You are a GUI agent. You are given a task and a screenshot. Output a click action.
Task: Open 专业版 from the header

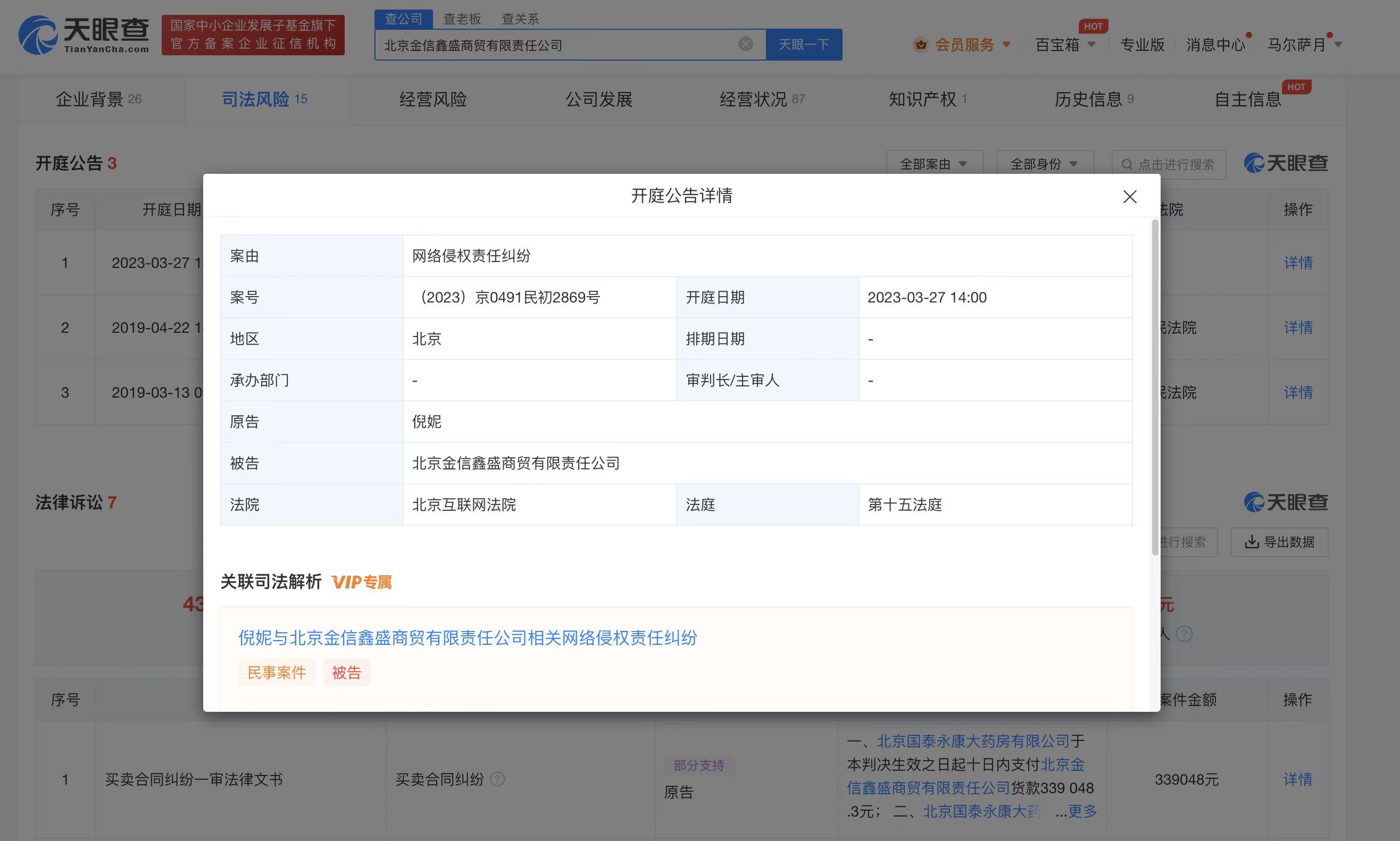tap(1142, 44)
